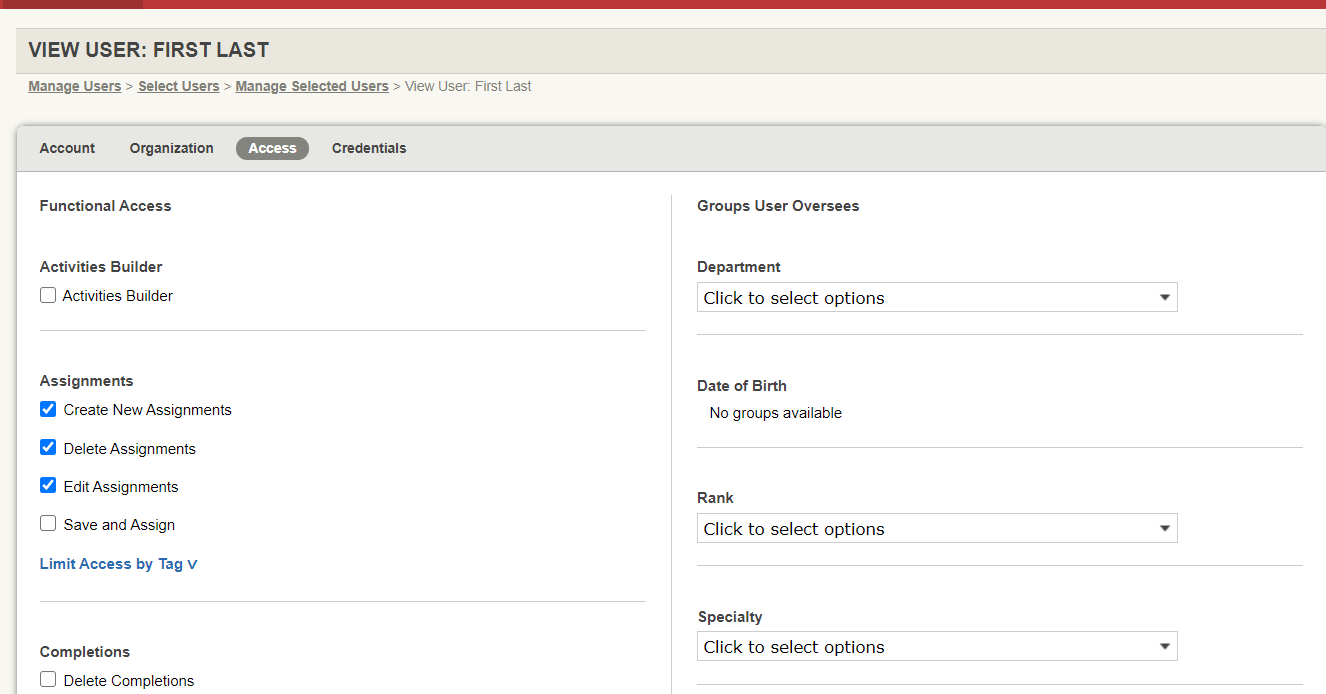Click the Groups User Oversees heading

coord(778,206)
